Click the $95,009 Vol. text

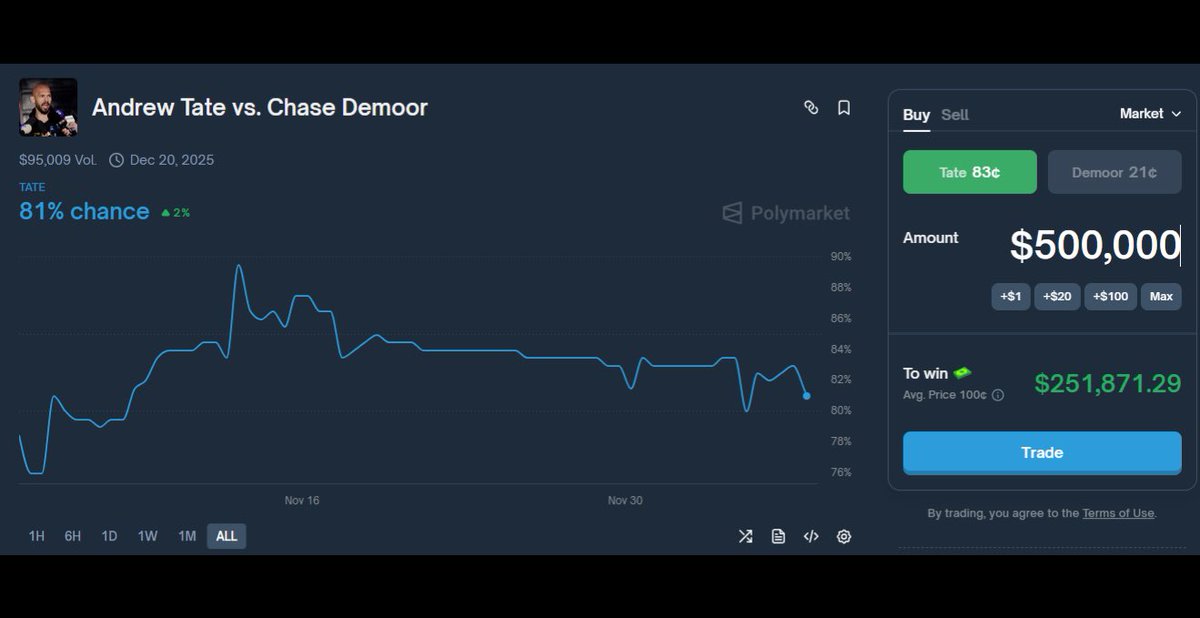pyautogui.click(x=58, y=160)
